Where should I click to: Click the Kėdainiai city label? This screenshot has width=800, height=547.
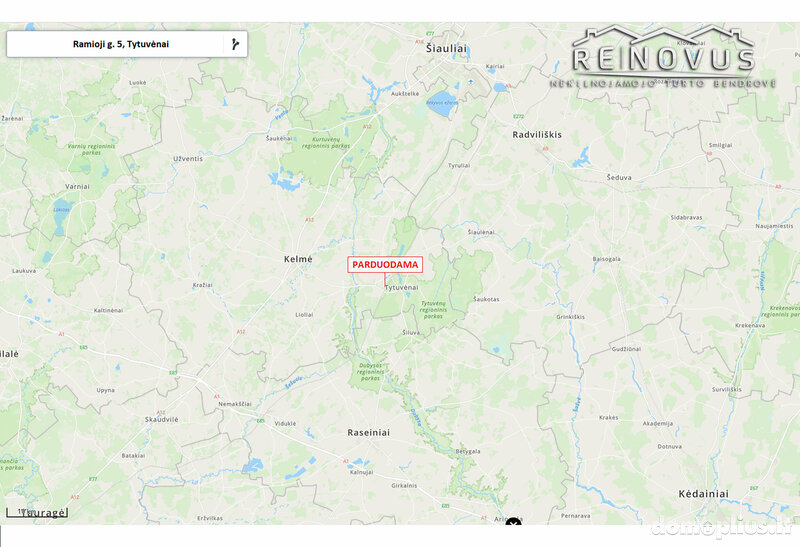704,494
